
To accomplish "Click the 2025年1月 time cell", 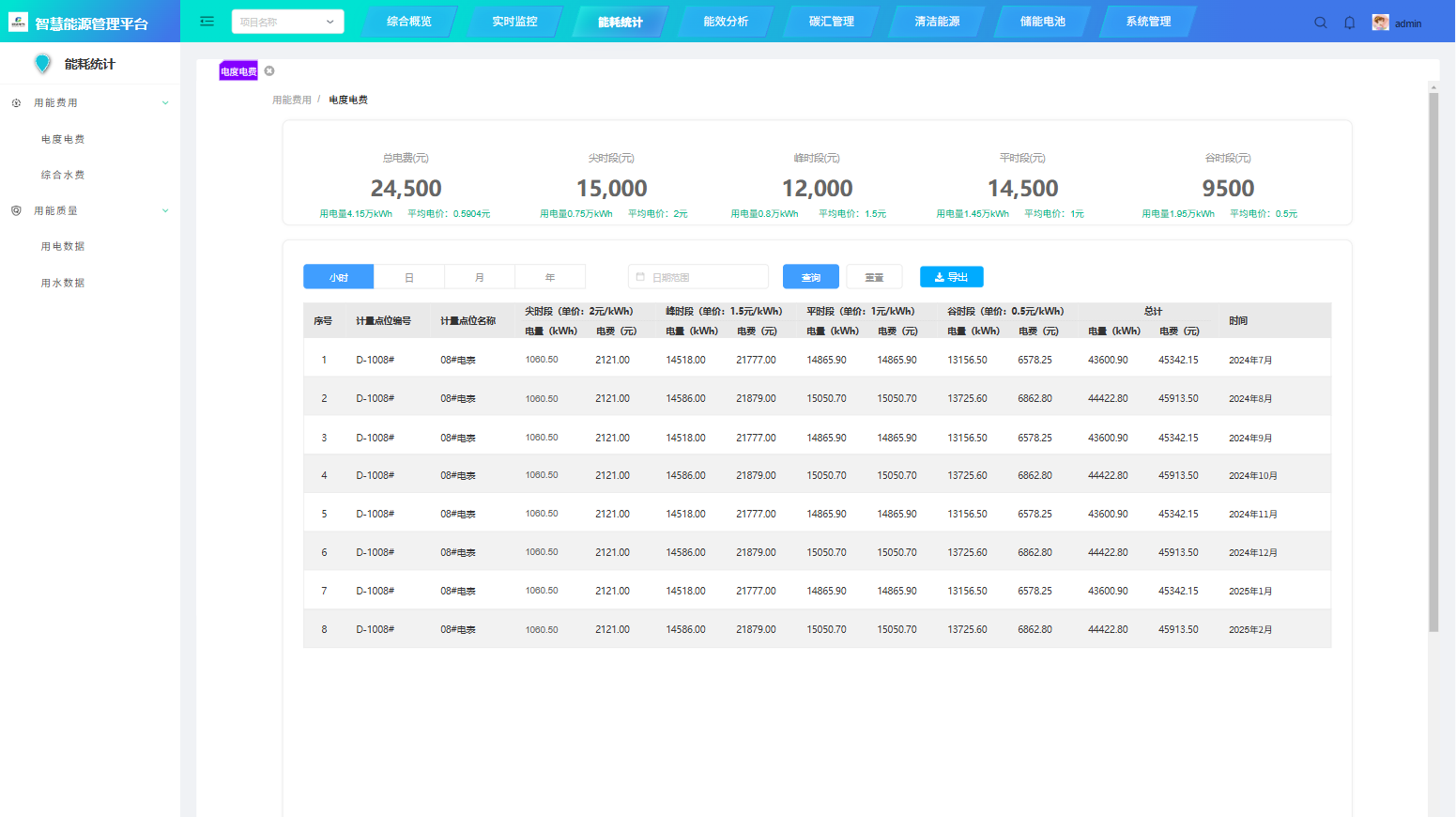I will pos(1250,592).
